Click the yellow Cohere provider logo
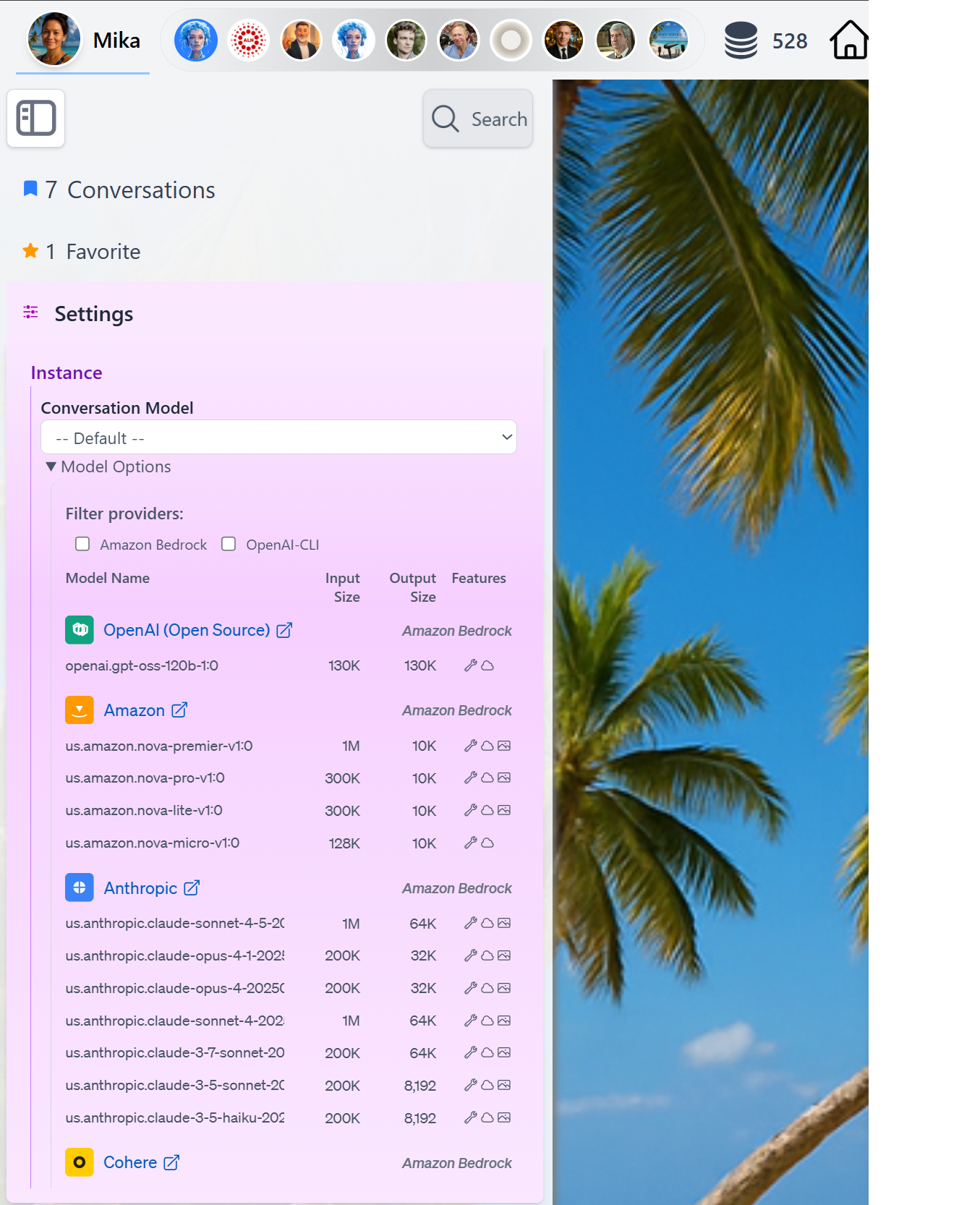Image resolution: width=980 pixels, height=1205 pixels. click(80, 1162)
